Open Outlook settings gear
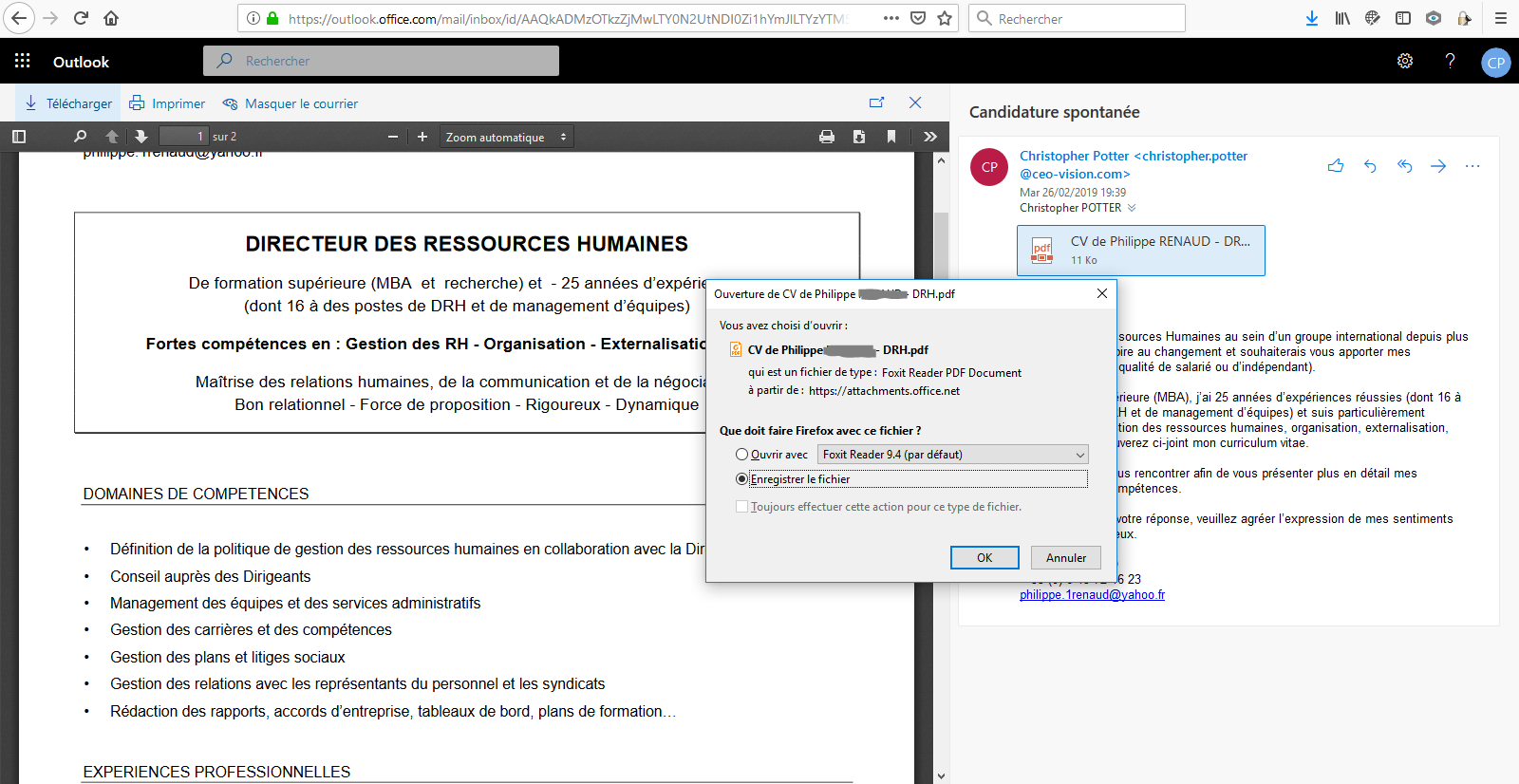The image size is (1519, 784). click(x=1405, y=61)
